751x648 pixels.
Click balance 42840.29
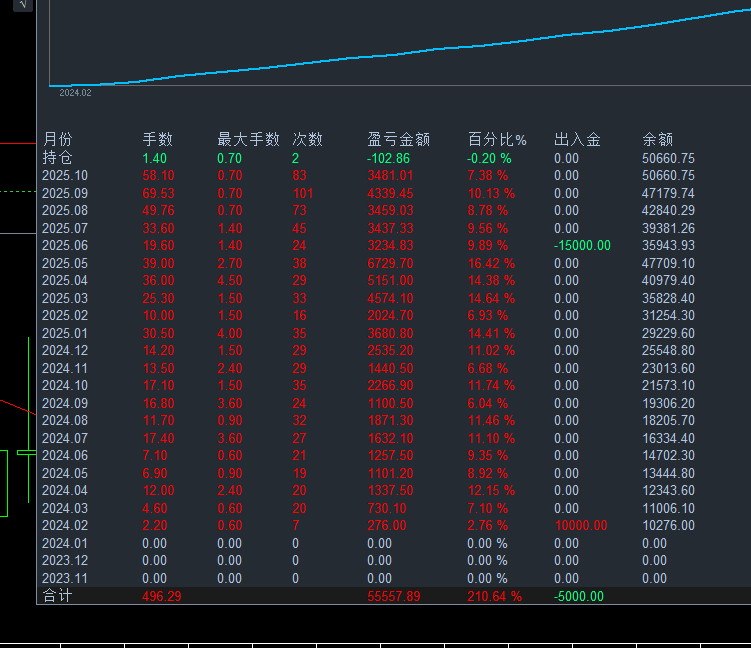pyautogui.click(x=668, y=210)
